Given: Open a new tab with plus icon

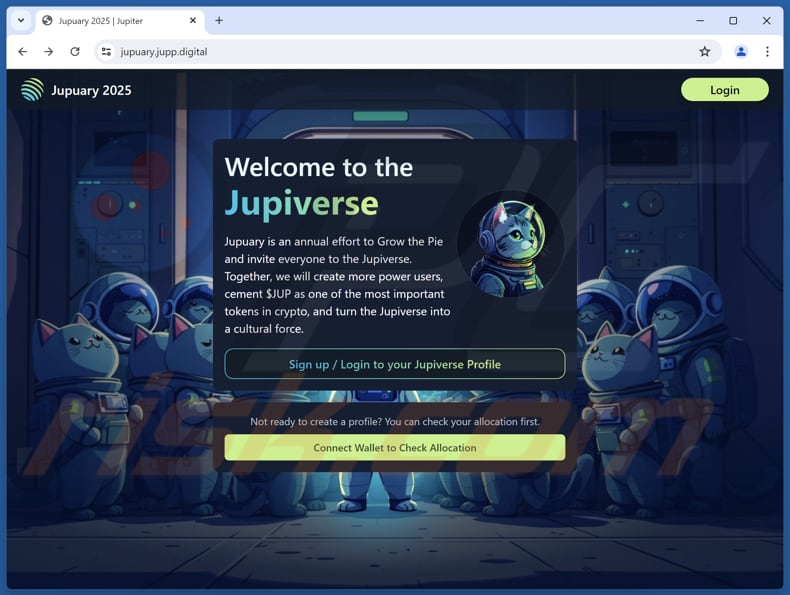Looking at the screenshot, I should pyautogui.click(x=219, y=21).
